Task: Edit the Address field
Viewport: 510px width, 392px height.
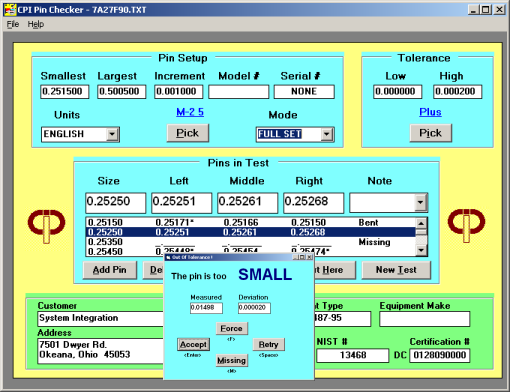Action: point(101,351)
